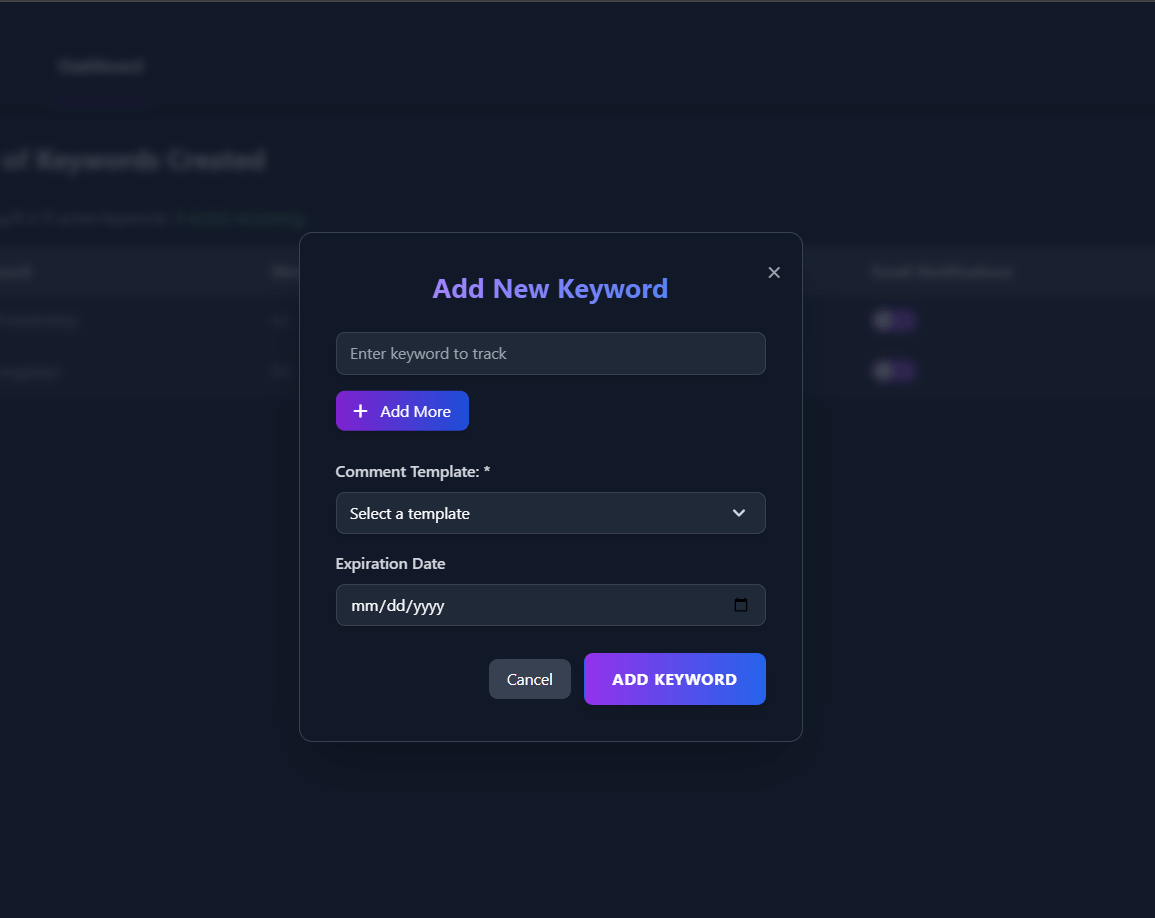
Task: Click the Email Notifications column header
Action: (941, 272)
